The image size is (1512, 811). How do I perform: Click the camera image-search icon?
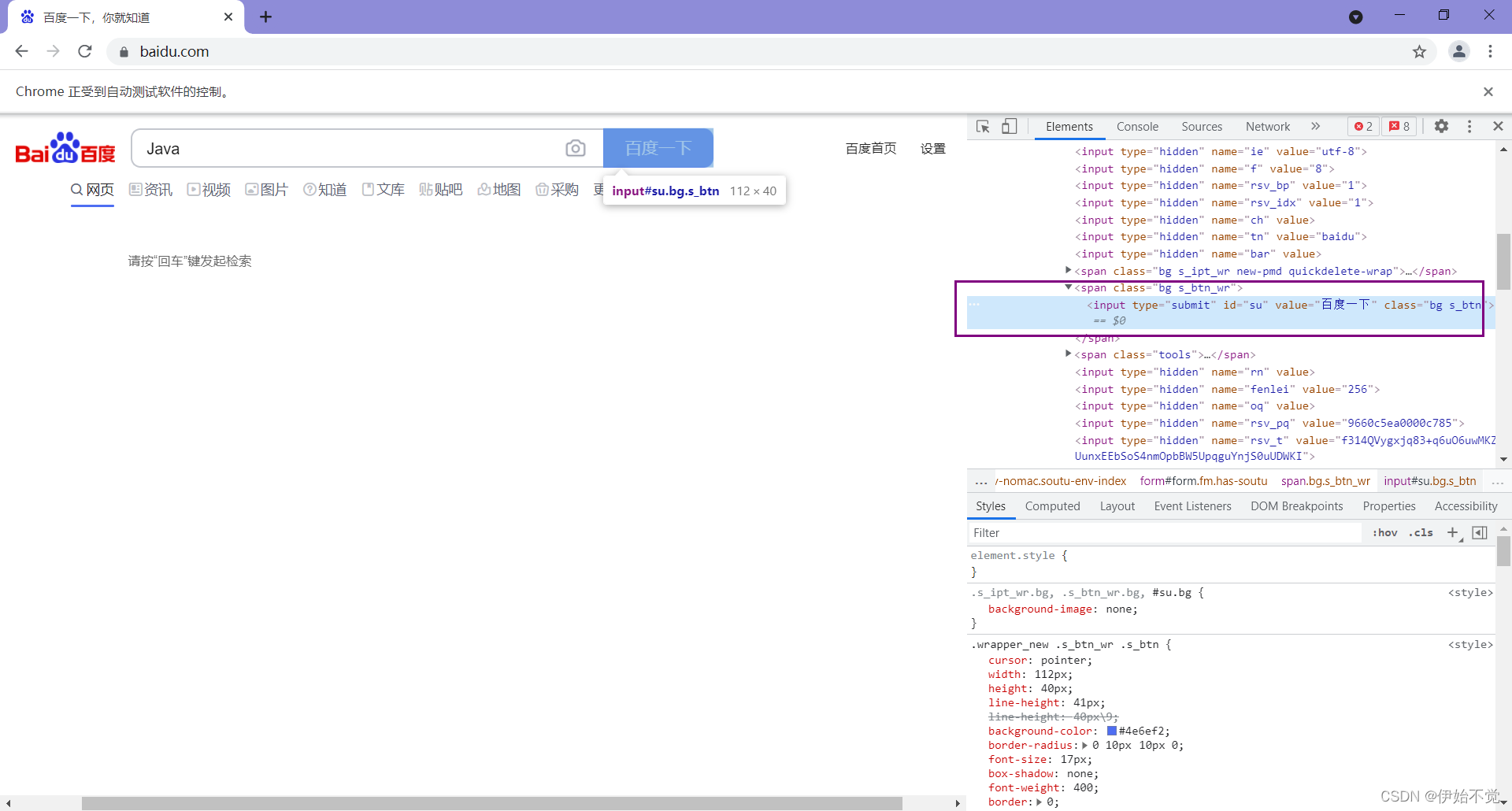click(576, 148)
